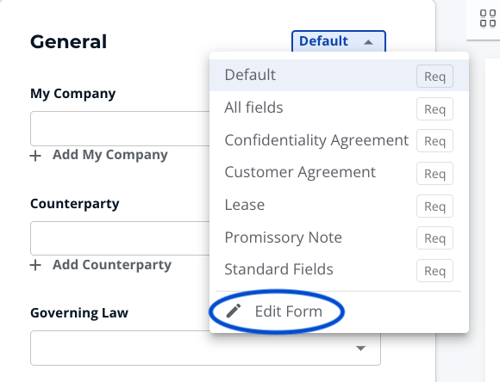The height and width of the screenshot is (382, 500).
Task: Click the plus icon for Add Counterparty
Action: (x=35, y=265)
